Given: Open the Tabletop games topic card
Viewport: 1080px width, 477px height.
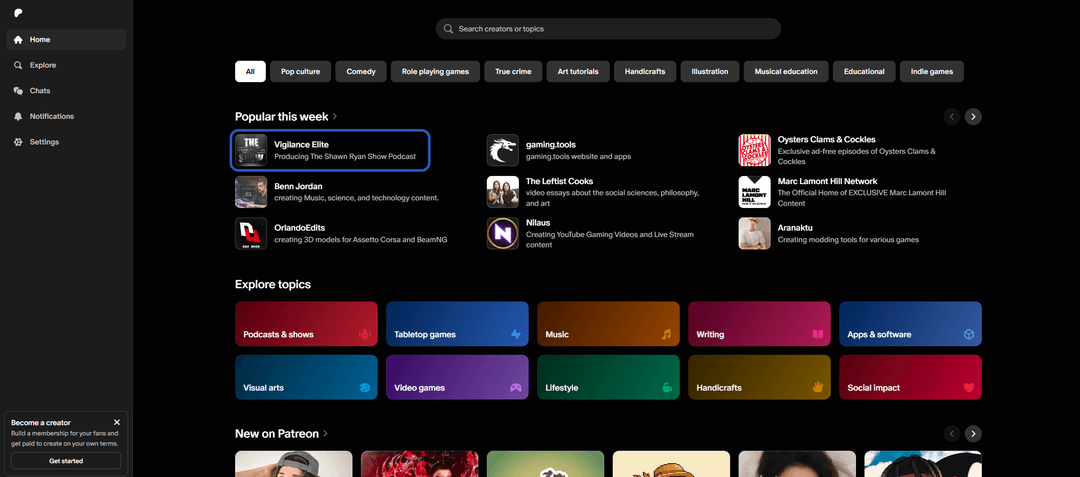Looking at the screenshot, I should tap(457, 324).
